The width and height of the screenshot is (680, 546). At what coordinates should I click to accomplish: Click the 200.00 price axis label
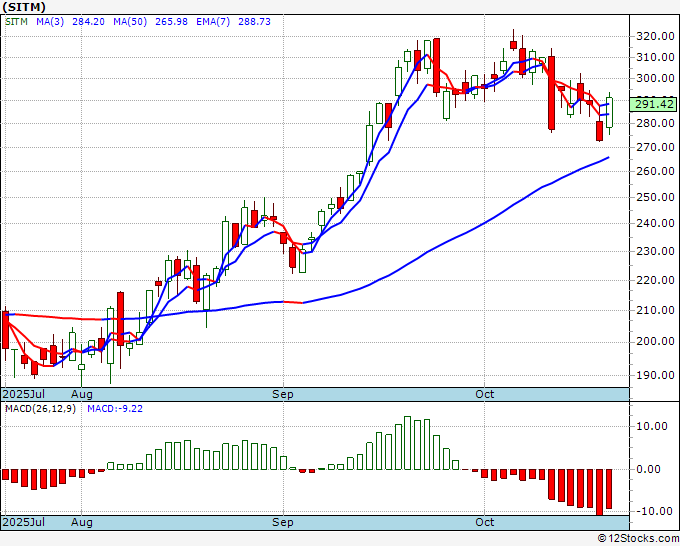point(655,341)
